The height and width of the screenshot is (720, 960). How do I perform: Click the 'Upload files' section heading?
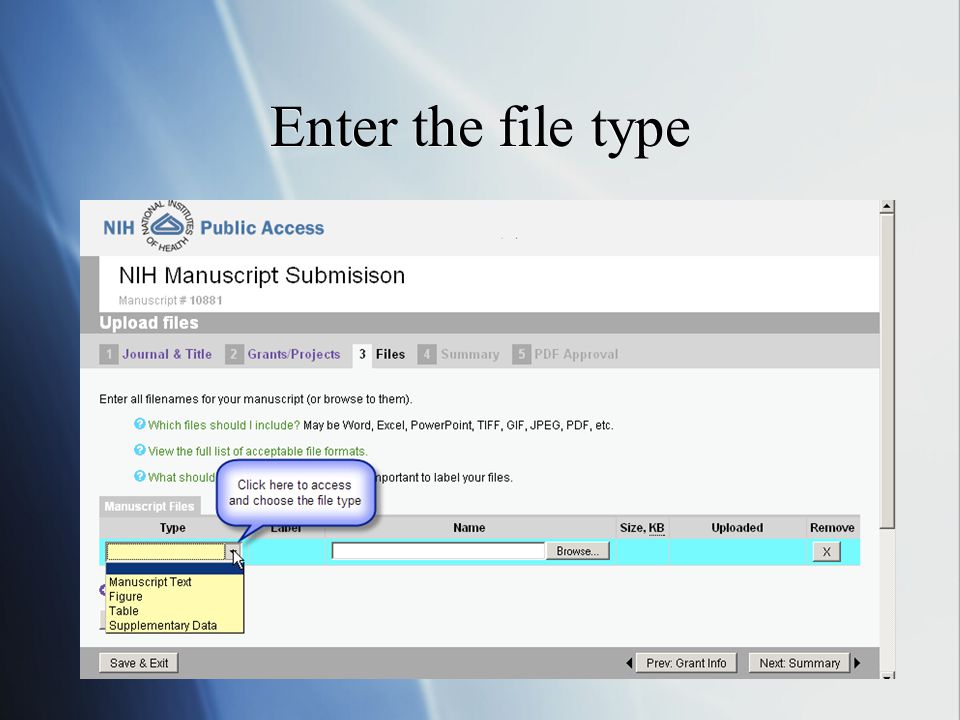click(x=149, y=323)
